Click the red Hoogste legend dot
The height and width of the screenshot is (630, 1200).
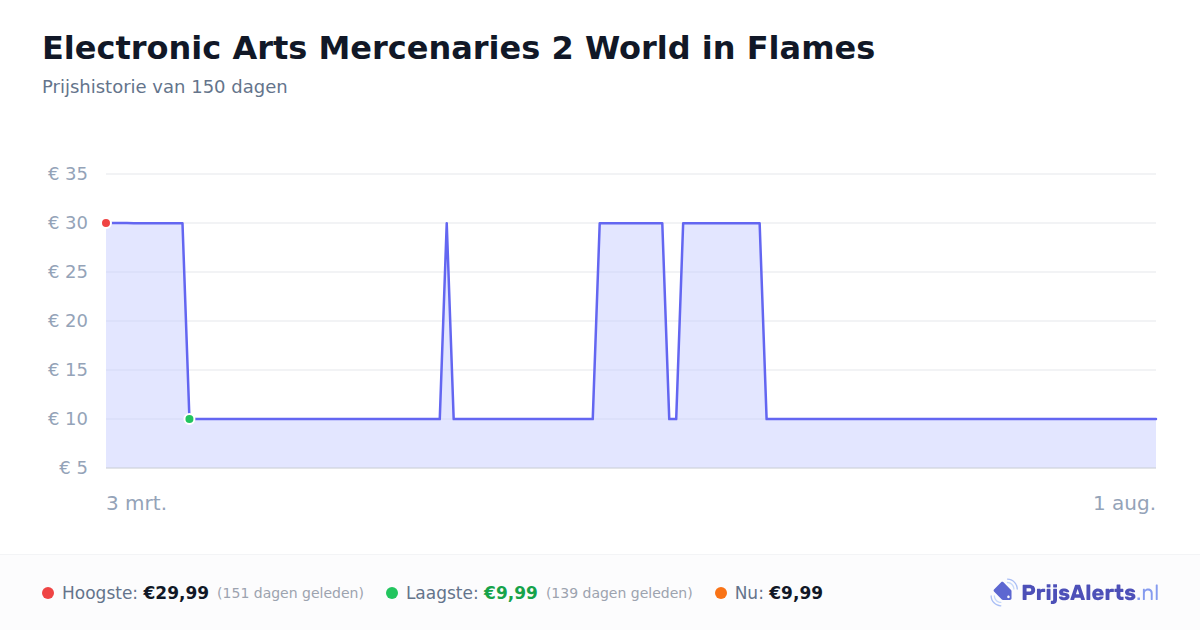48,593
